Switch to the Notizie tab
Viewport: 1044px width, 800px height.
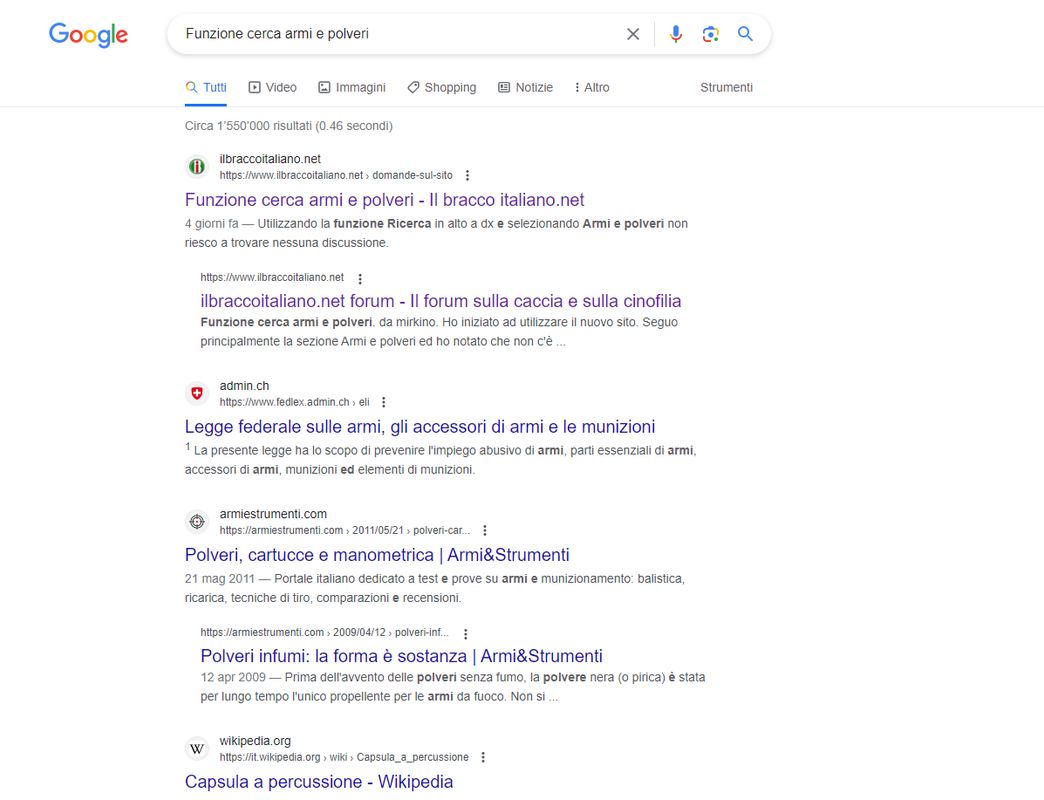pyautogui.click(x=525, y=87)
